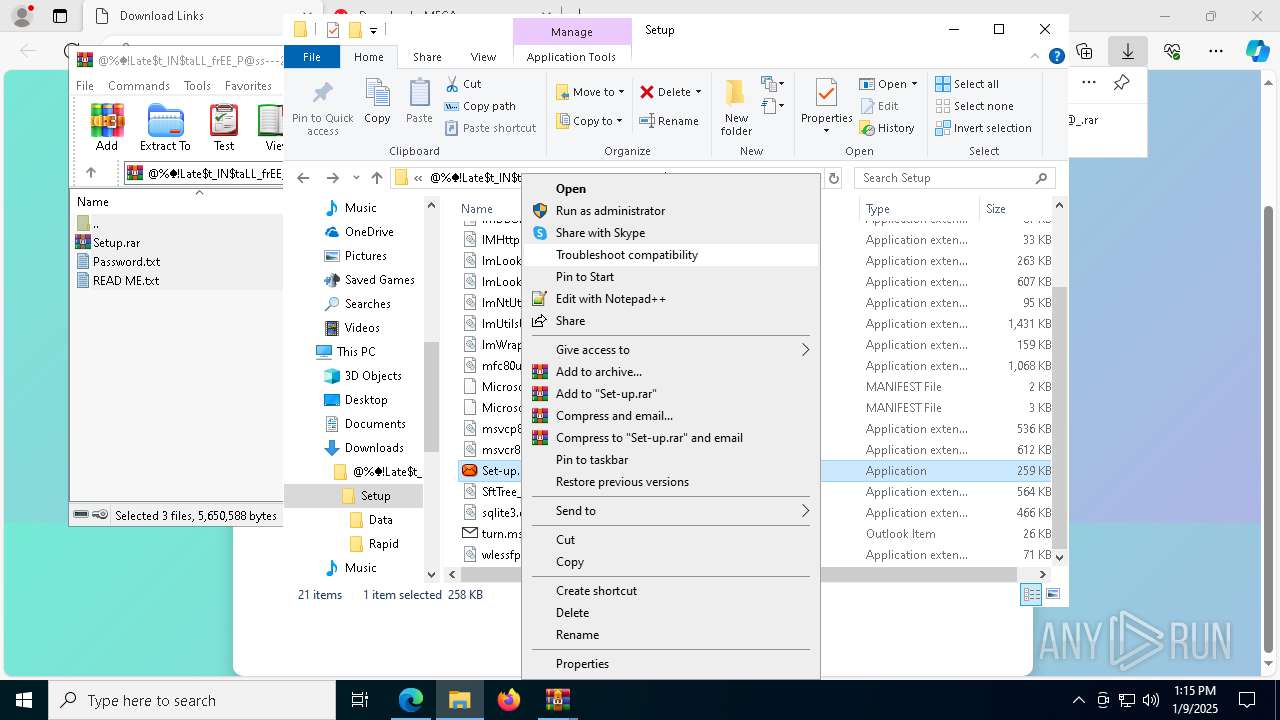Click History in Open group

click(x=886, y=128)
